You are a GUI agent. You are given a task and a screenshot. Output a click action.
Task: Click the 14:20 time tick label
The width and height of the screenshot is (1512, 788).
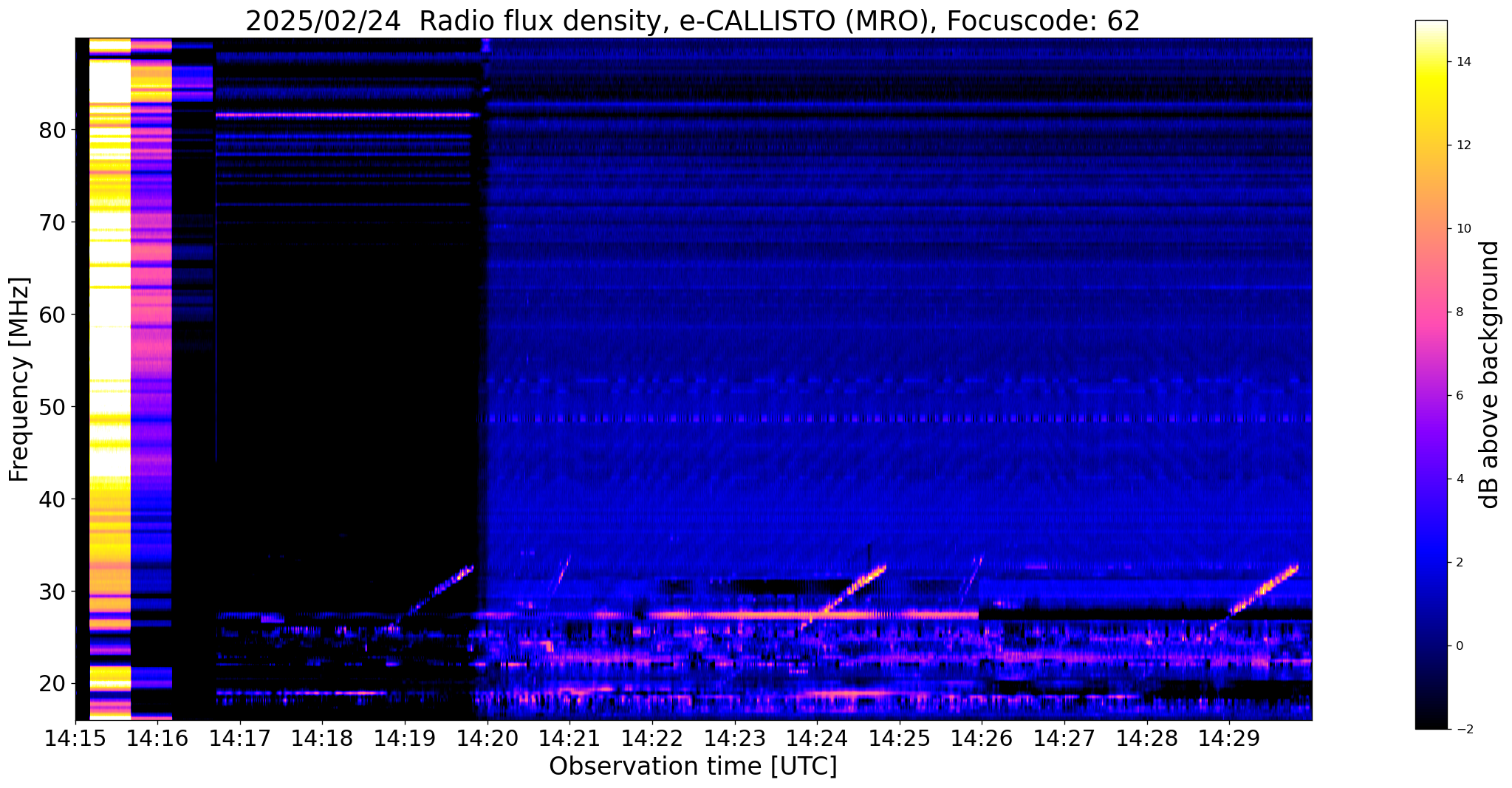pos(487,737)
